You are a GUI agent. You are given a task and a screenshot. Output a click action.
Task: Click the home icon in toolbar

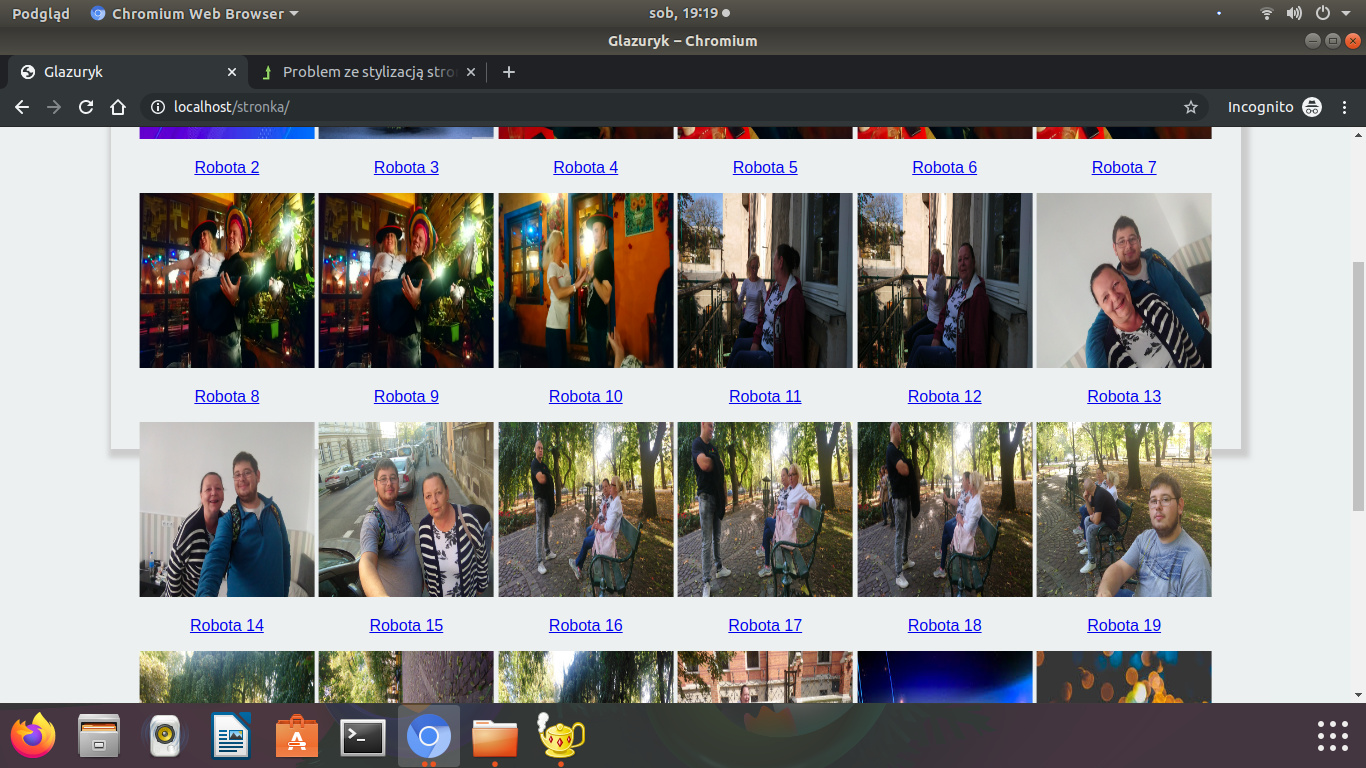(x=118, y=107)
